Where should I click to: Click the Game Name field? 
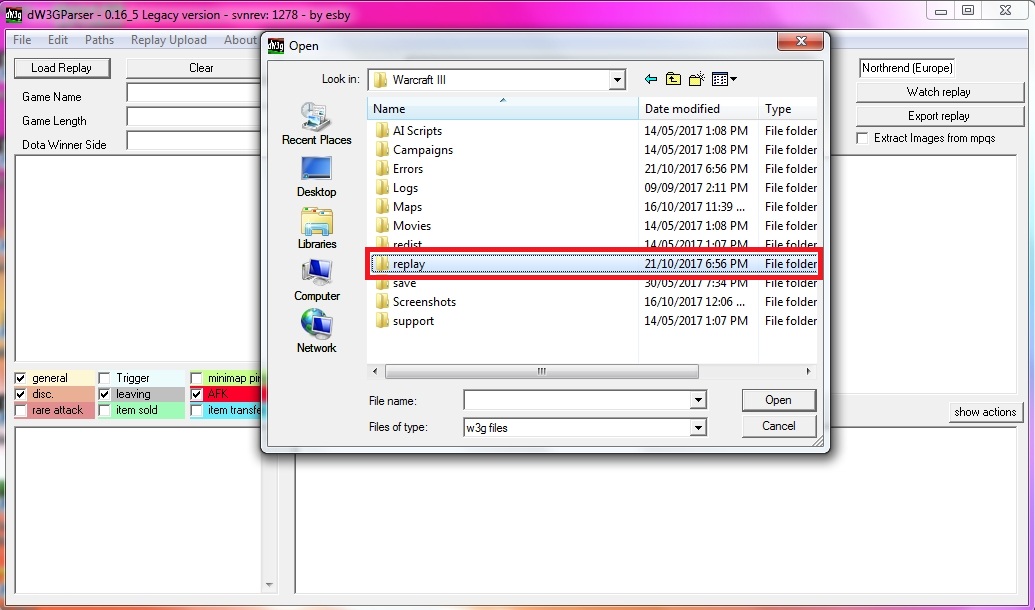point(194,93)
